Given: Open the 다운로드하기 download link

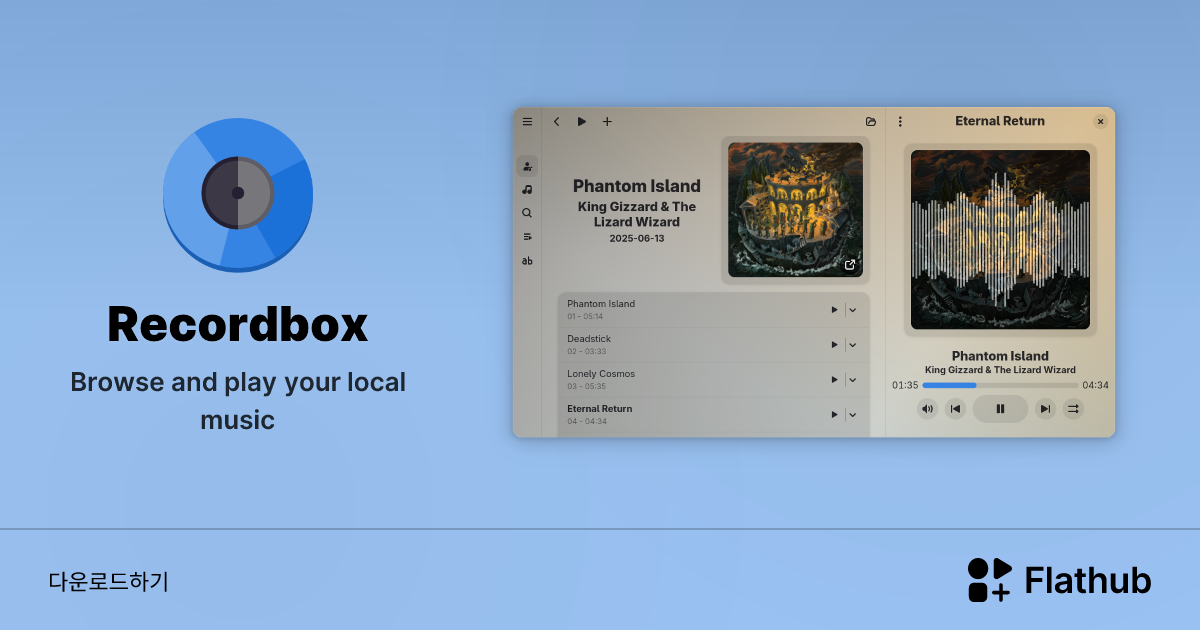Looking at the screenshot, I should pyautogui.click(x=109, y=580).
